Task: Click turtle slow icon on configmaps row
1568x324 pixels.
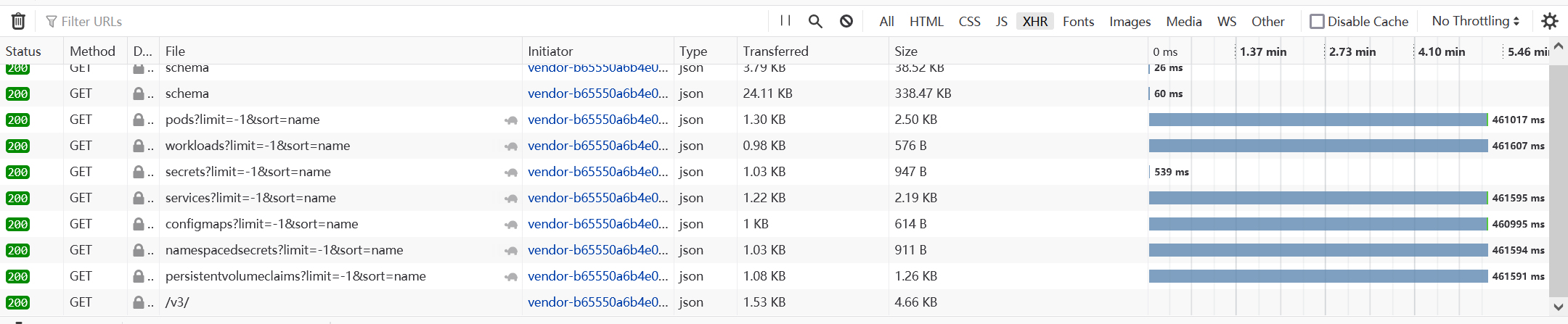Action: click(x=511, y=225)
